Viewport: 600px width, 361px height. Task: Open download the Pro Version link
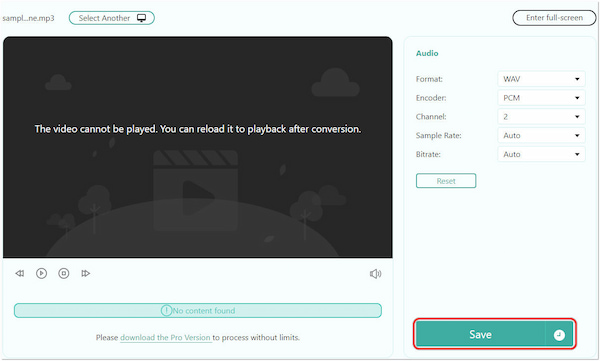click(x=165, y=338)
